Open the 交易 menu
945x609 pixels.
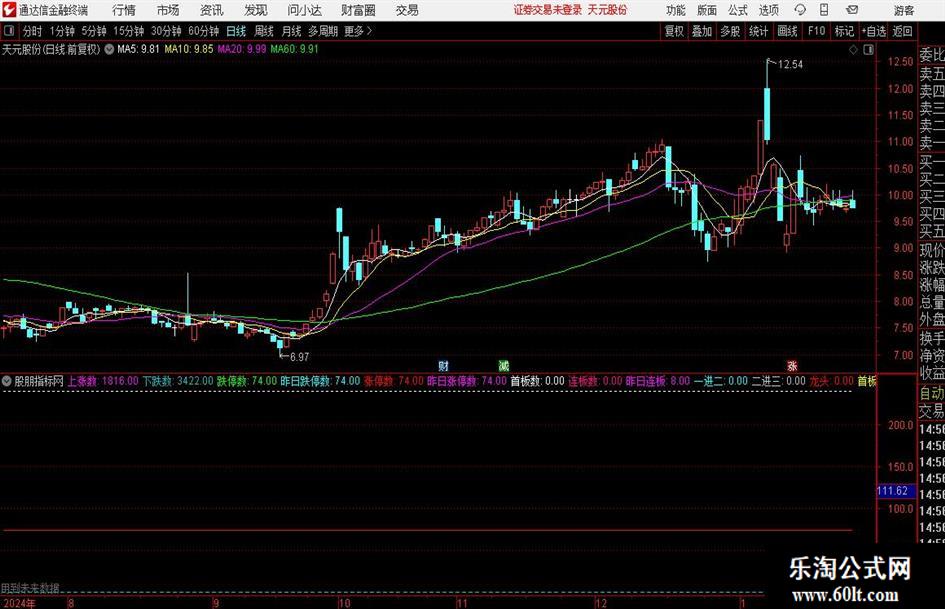point(407,10)
